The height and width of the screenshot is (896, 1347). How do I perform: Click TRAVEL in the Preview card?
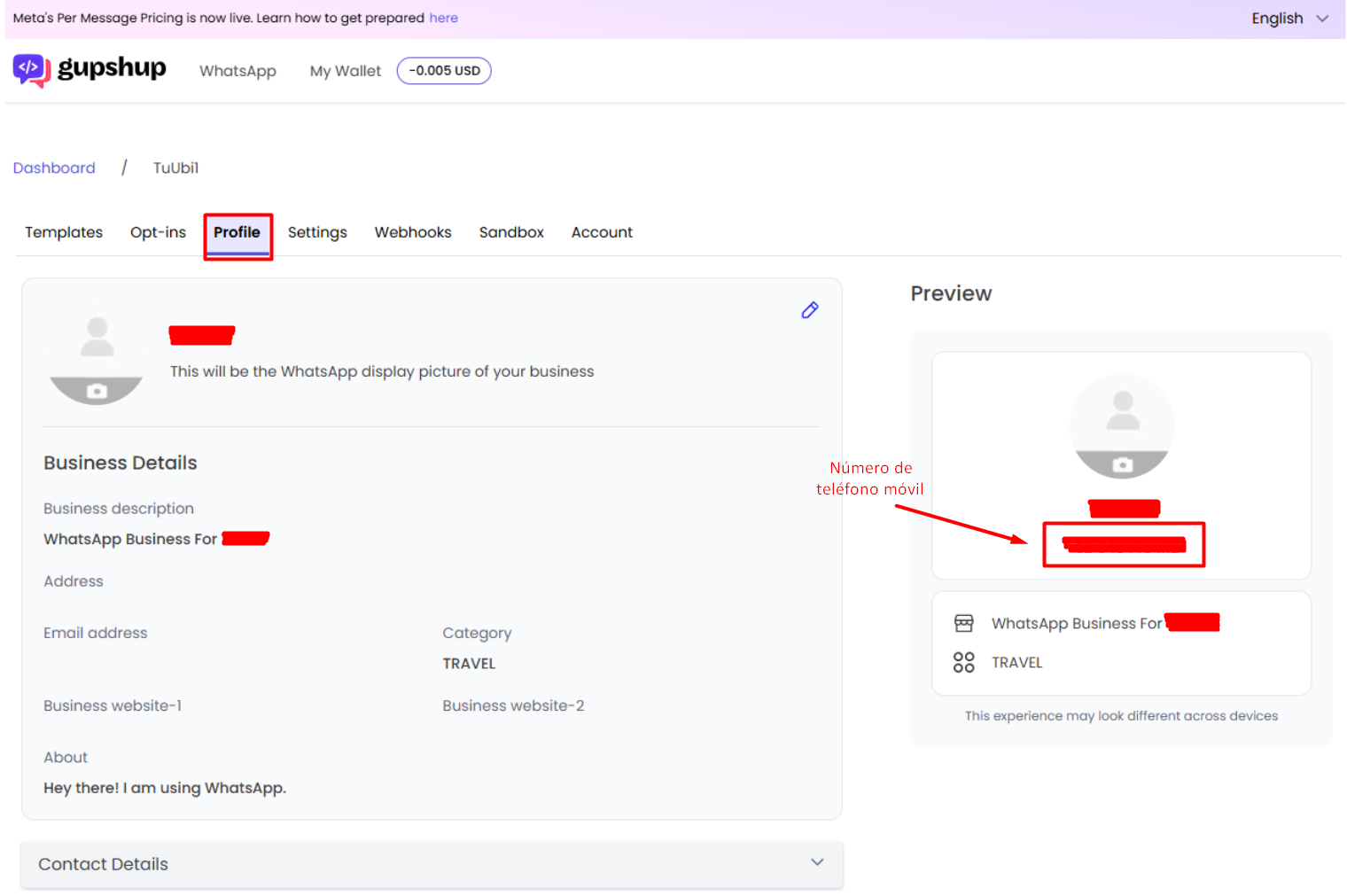click(x=1016, y=663)
